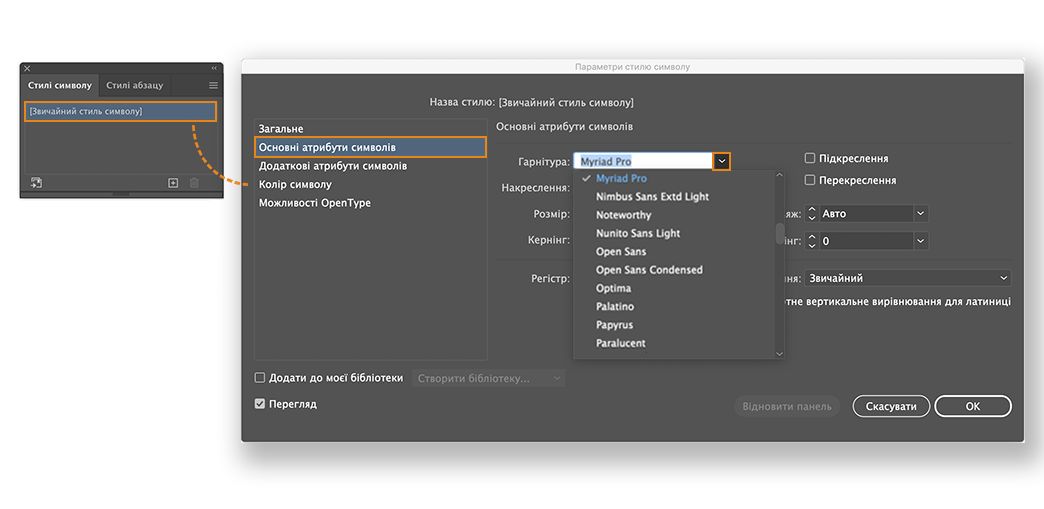Expand the Звичайний dropdown
The height and width of the screenshot is (509, 1044).
(1003, 278)
